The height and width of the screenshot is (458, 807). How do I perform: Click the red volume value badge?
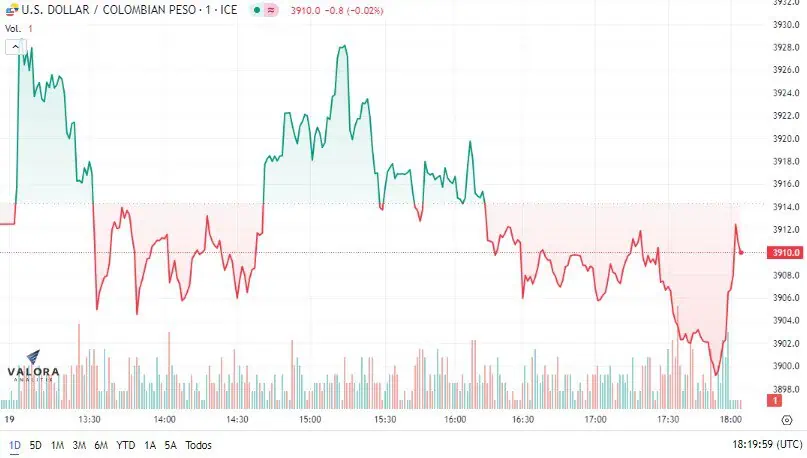coord(774,400)
